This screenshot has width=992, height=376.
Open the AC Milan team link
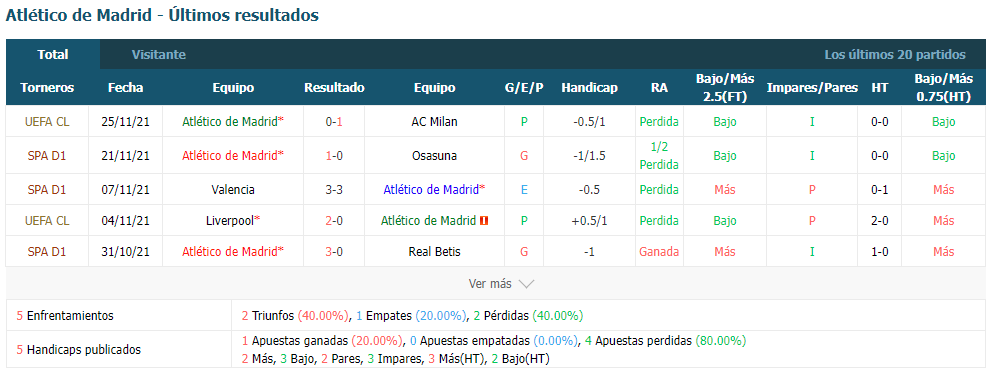coord(434,122)
